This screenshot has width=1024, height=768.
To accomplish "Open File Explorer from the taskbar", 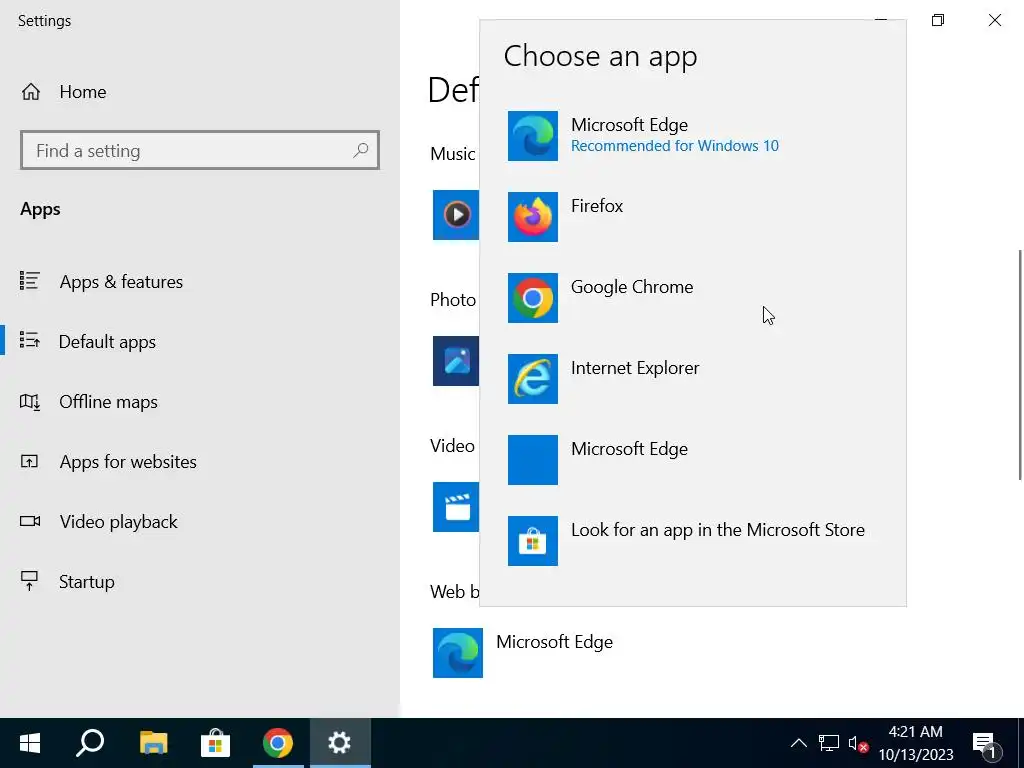I will [153, 743].
